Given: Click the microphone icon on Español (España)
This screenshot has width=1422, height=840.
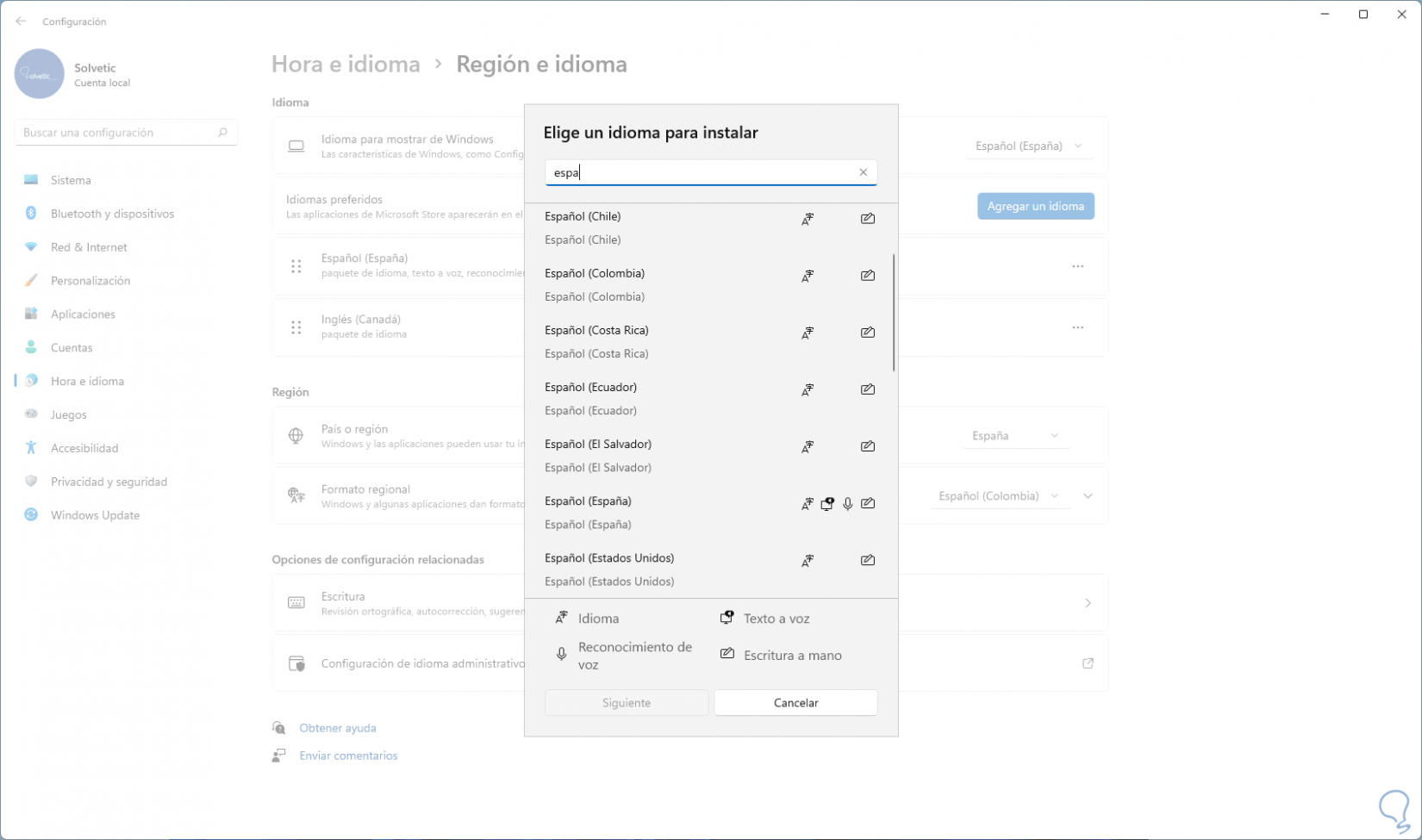Looking at the screenshot, I should (x=848, y=504).
